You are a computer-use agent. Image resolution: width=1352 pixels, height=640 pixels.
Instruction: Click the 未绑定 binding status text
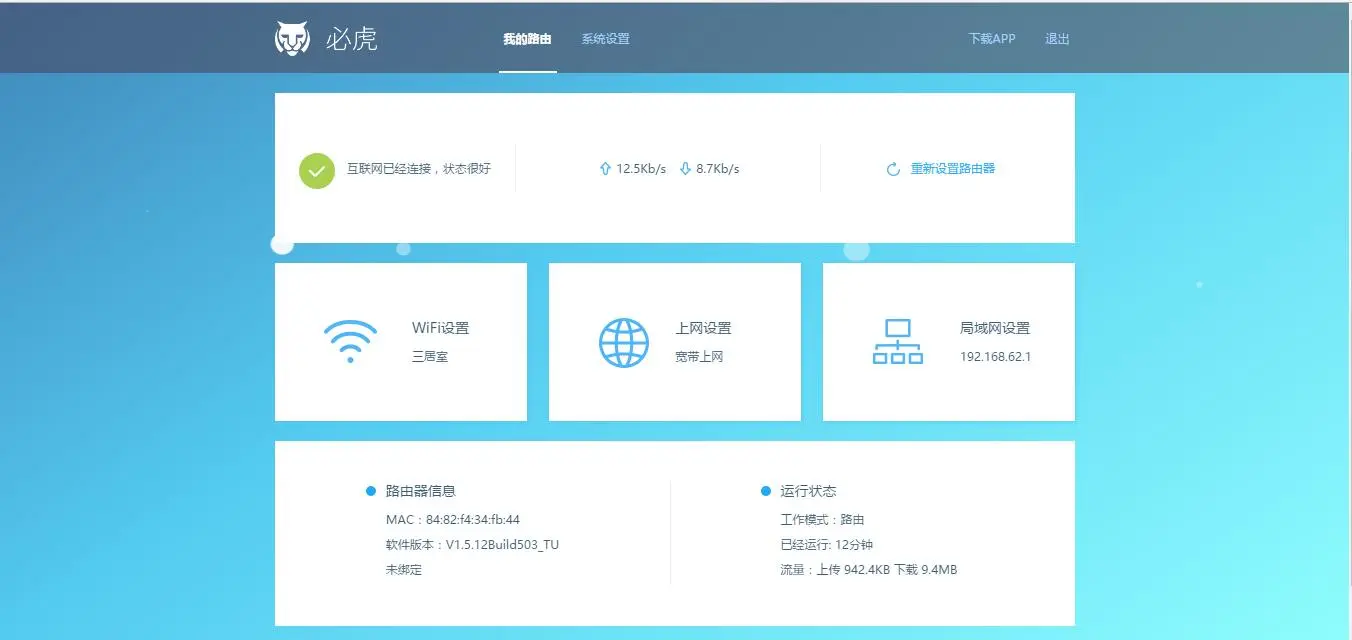404,570
